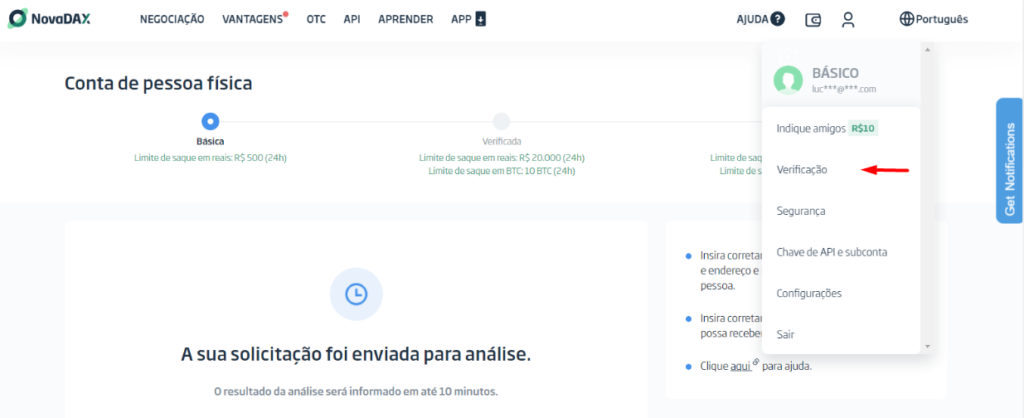1024x418 pixels.
Task: Click the Get Notifications side button
Action: coord(1009,160)
